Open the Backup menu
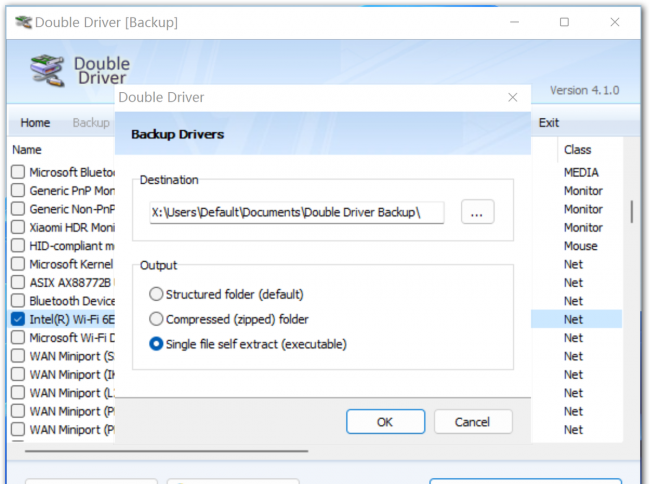650x484 pixels. pyautogui.click(x=91, y=123)
